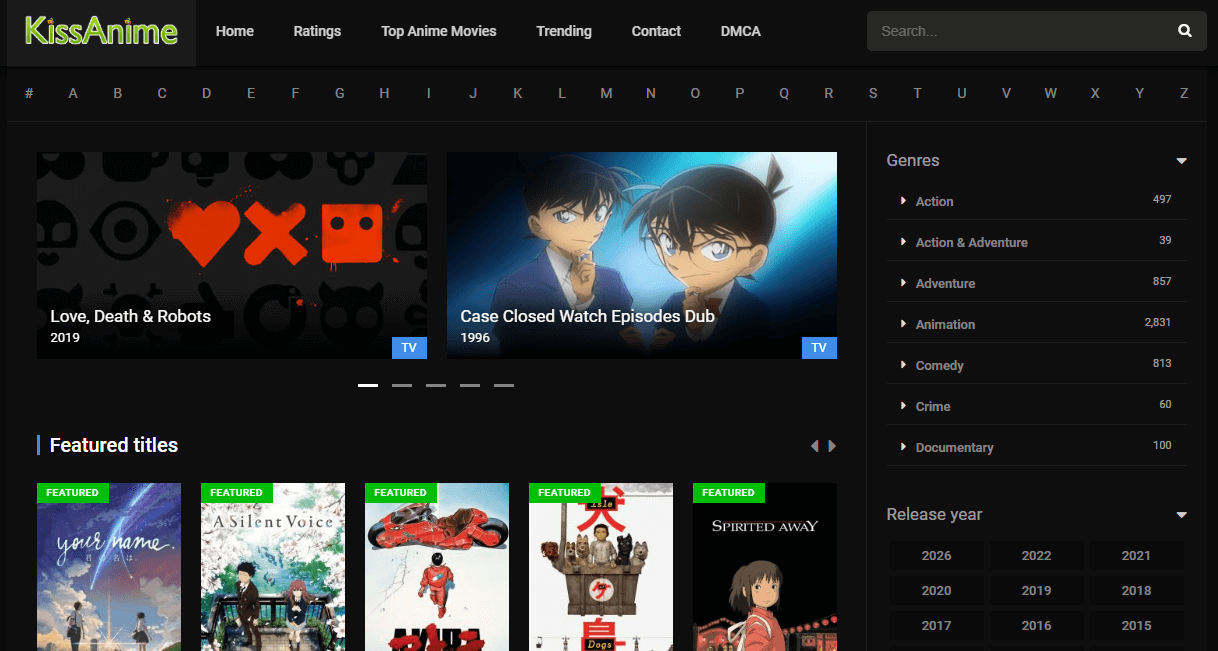Filter titles by letter P

[740, 93]
